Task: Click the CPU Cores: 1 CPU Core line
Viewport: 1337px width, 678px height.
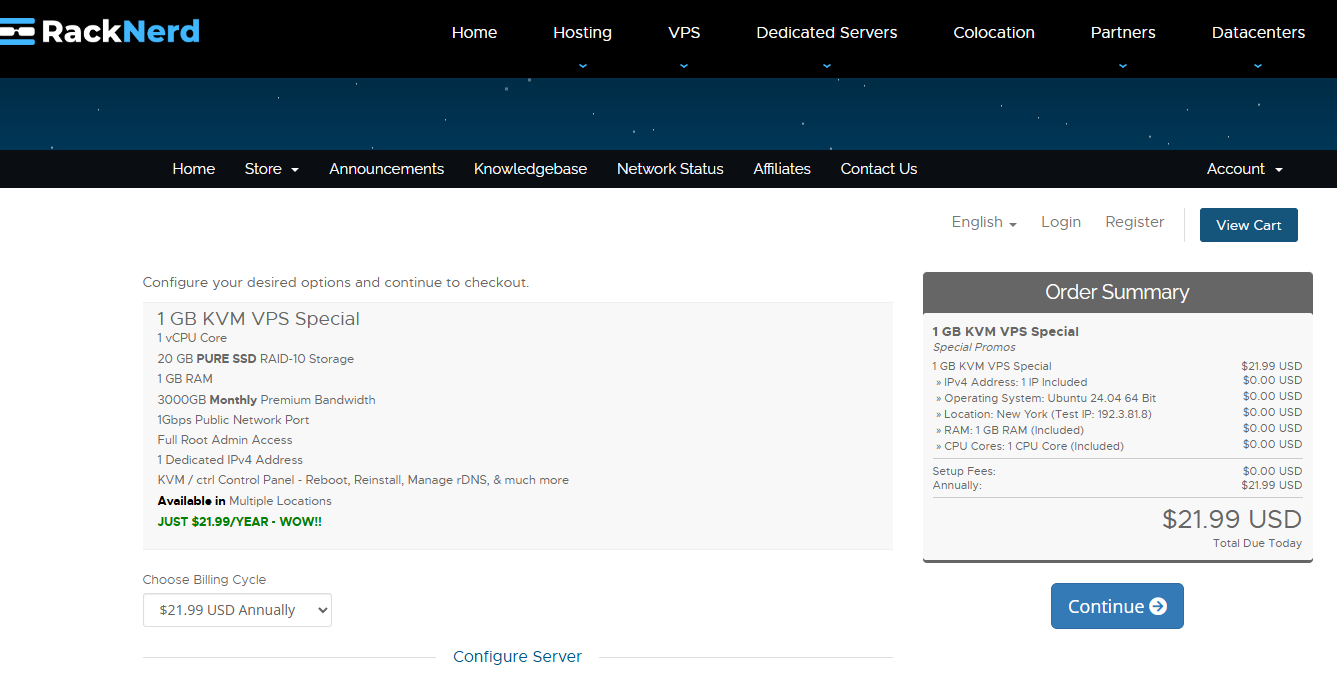Action: [1029, 446]
